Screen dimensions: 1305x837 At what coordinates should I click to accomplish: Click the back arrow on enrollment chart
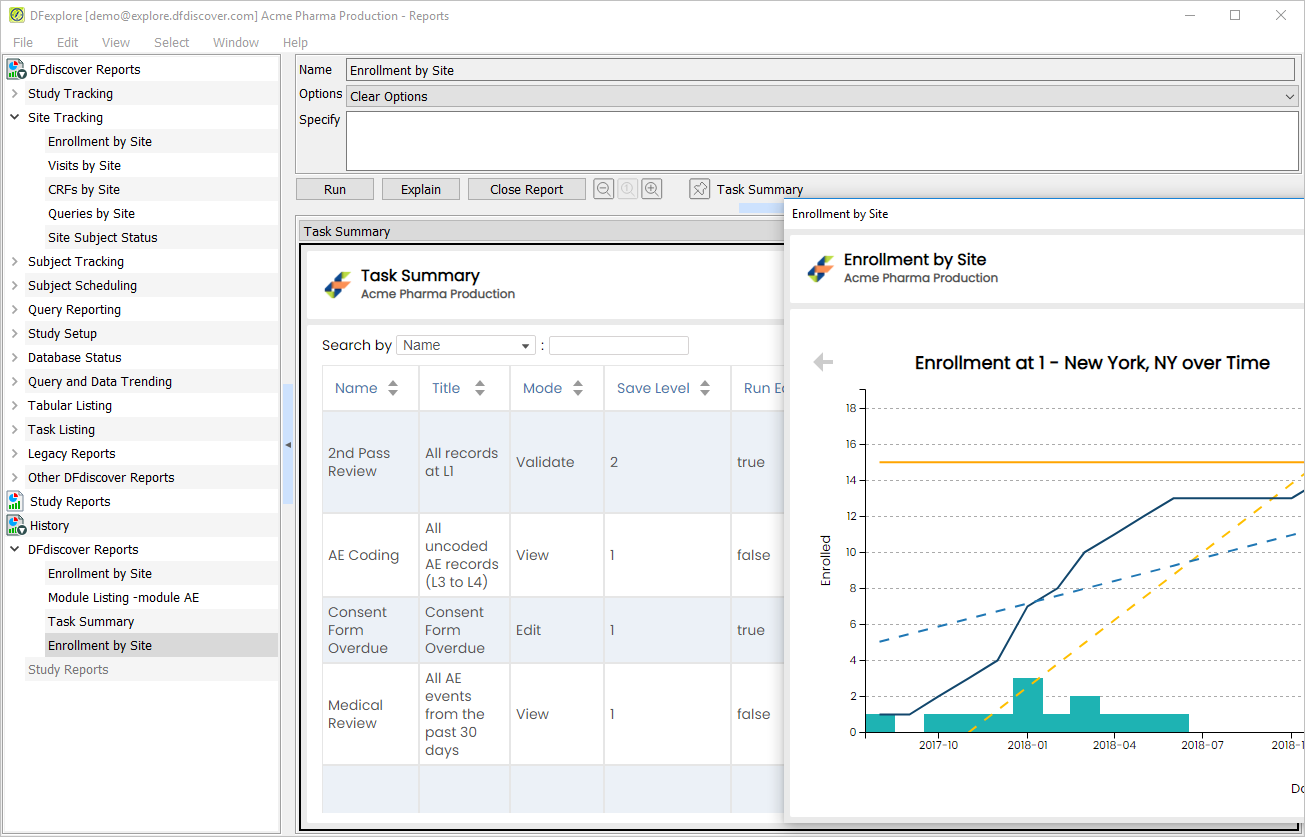point(823,362)
